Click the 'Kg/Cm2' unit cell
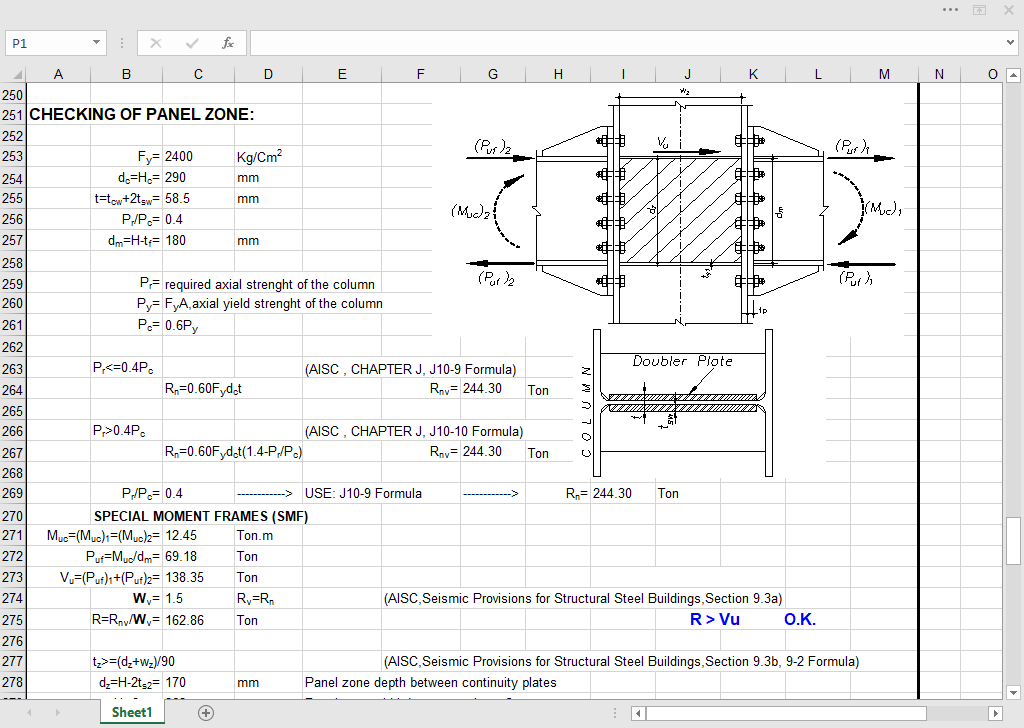Screen dimensions: 1024x728 (x=268, y=157)
